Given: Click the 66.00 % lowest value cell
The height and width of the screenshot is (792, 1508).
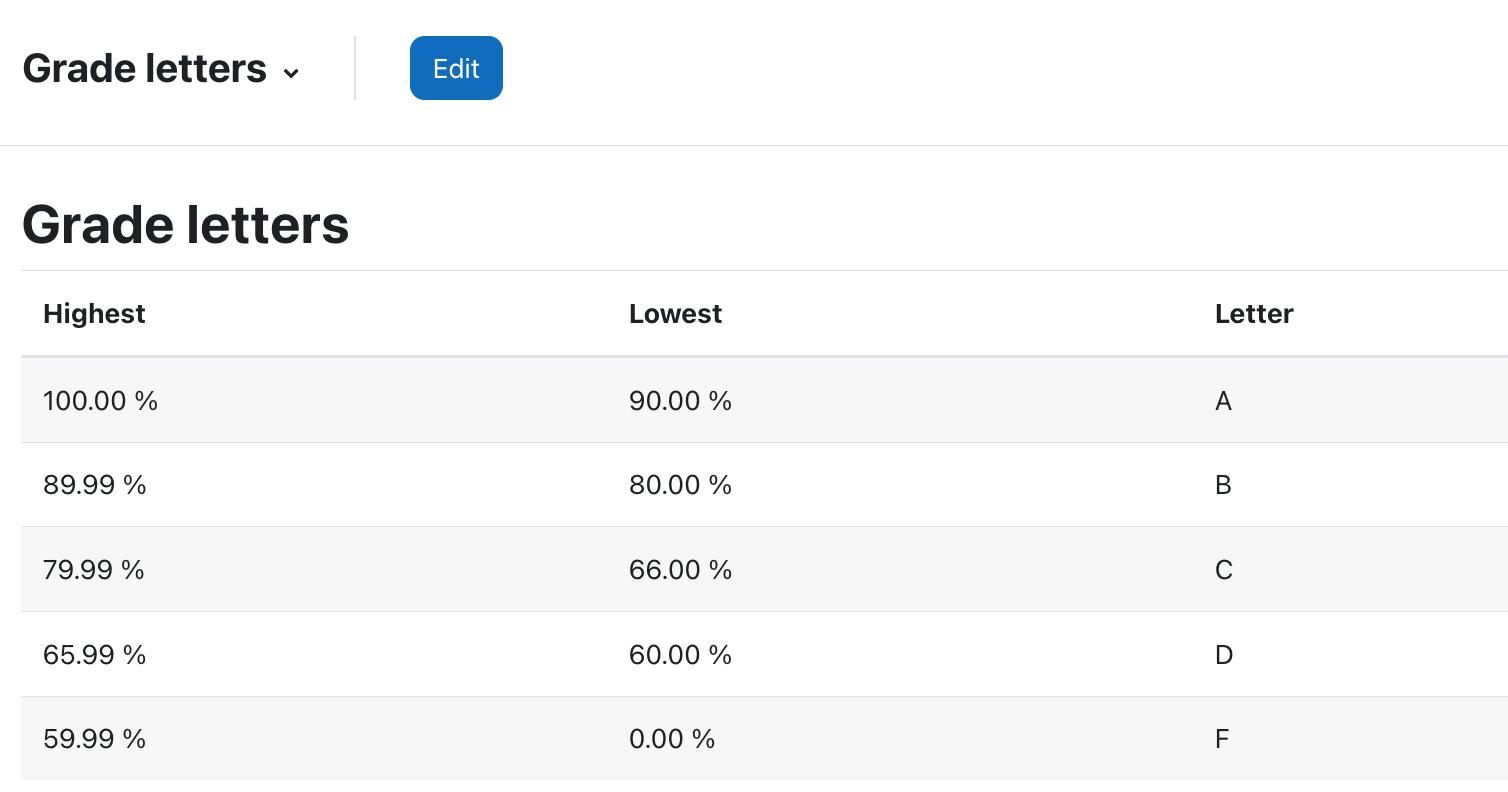Looking at the screenshot, I should pos(680,570).
